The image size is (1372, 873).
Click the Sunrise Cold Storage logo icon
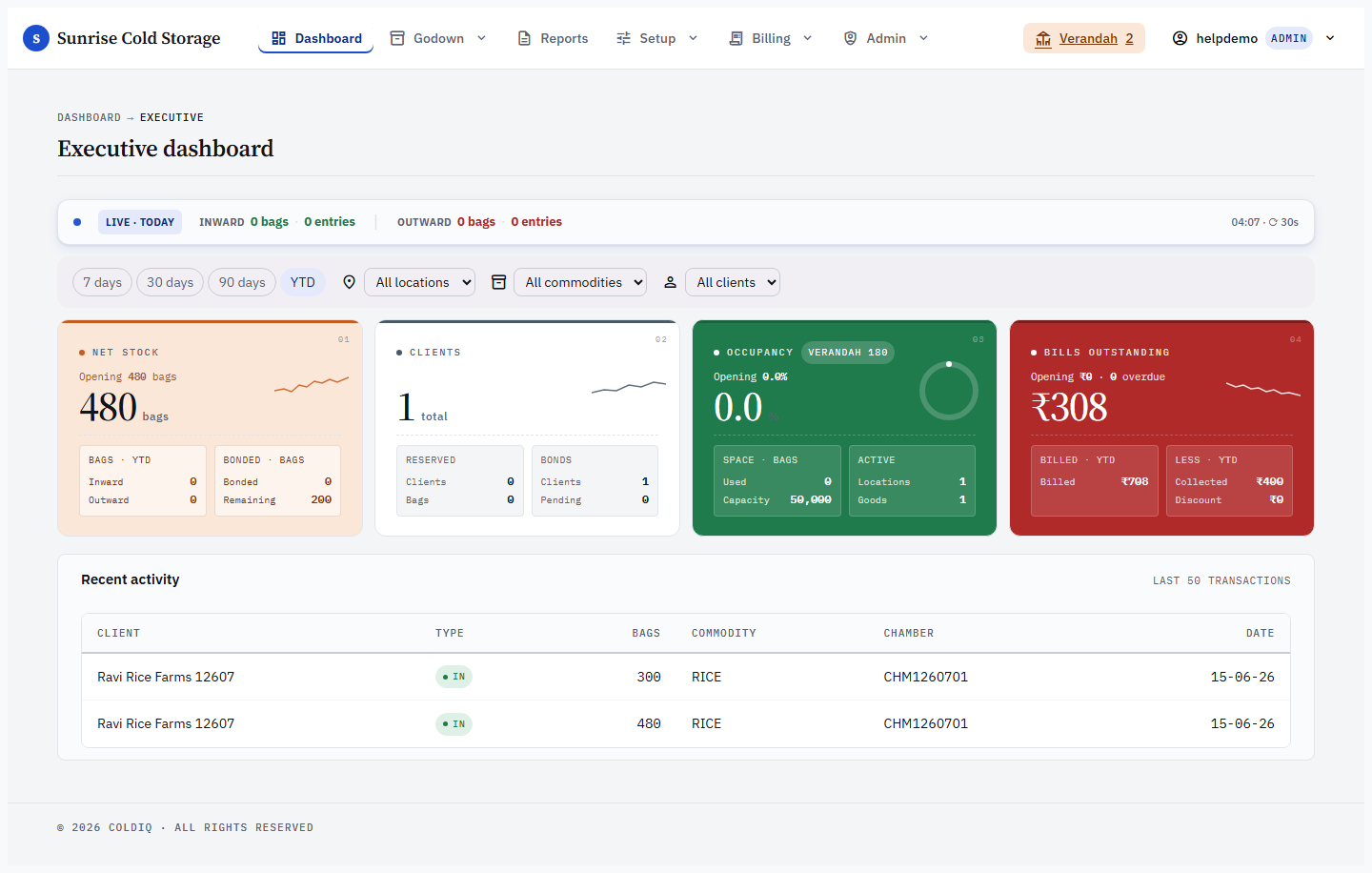[x=36, y=38]
